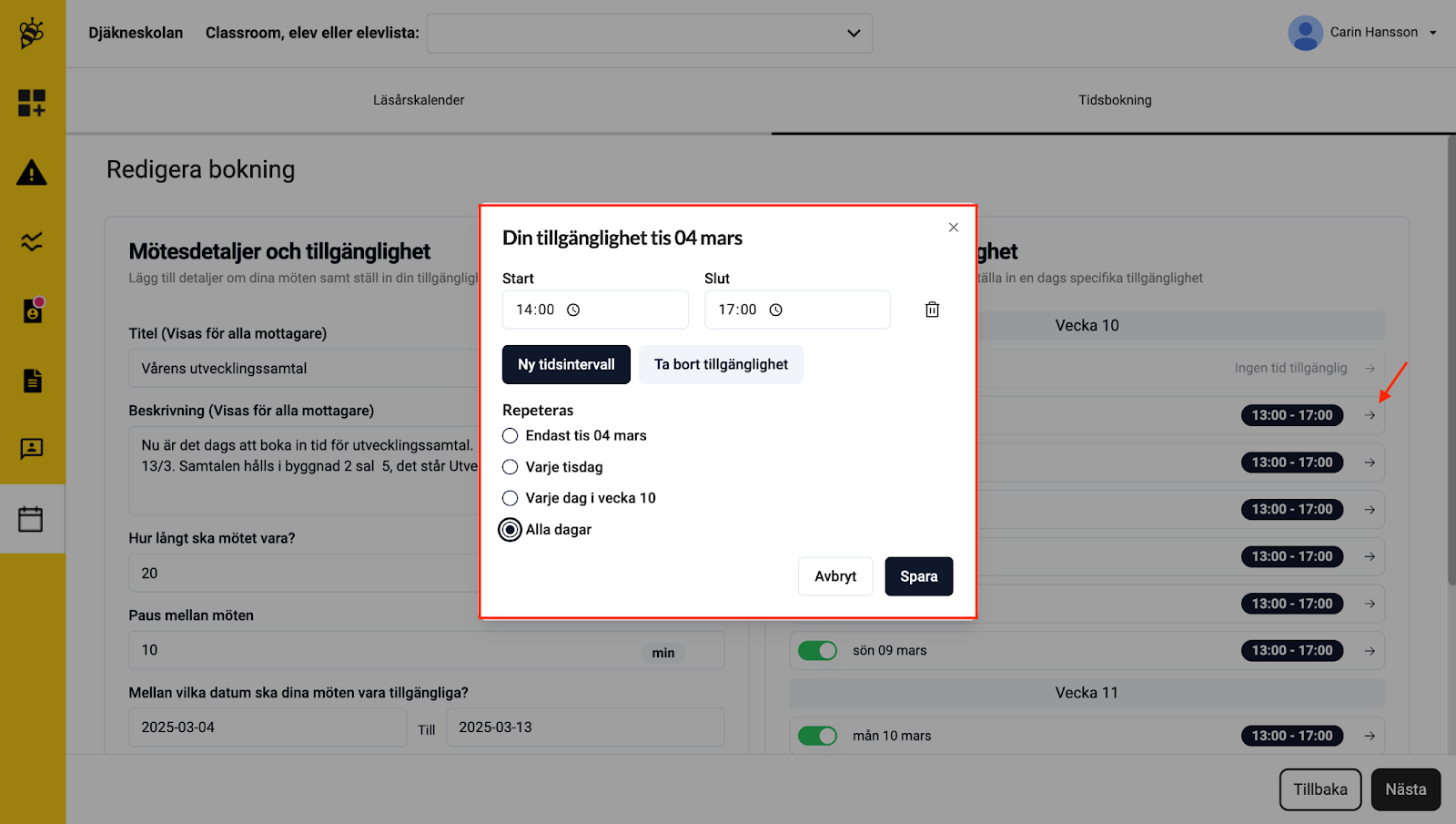Toggle availability for sön 09 mars
This screenshot has width=1456, height=824.
tap(817, 651)
